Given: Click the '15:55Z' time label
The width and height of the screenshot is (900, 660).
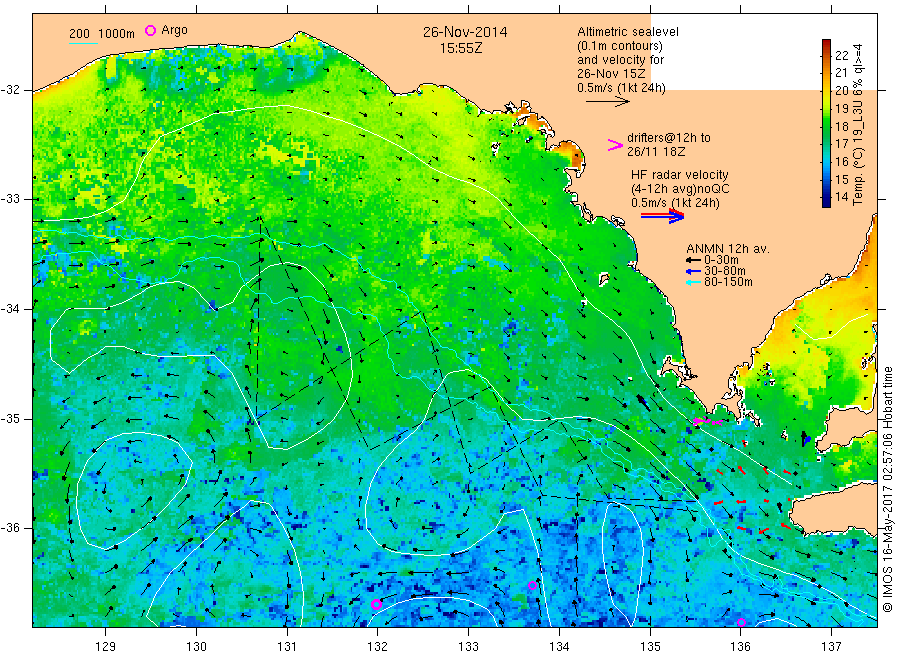Looking at the screenshot, I should [x=461, y=49].
